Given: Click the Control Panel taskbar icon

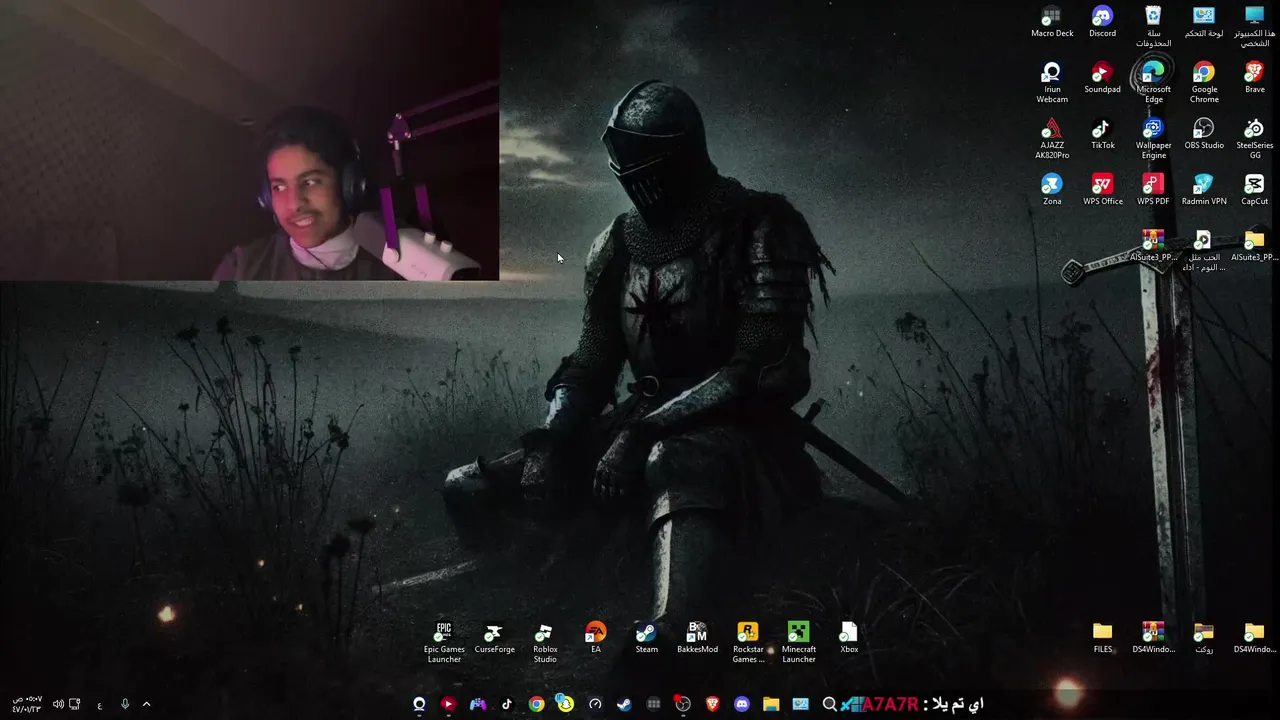Looking at the screenshot, I should point(800,704).
